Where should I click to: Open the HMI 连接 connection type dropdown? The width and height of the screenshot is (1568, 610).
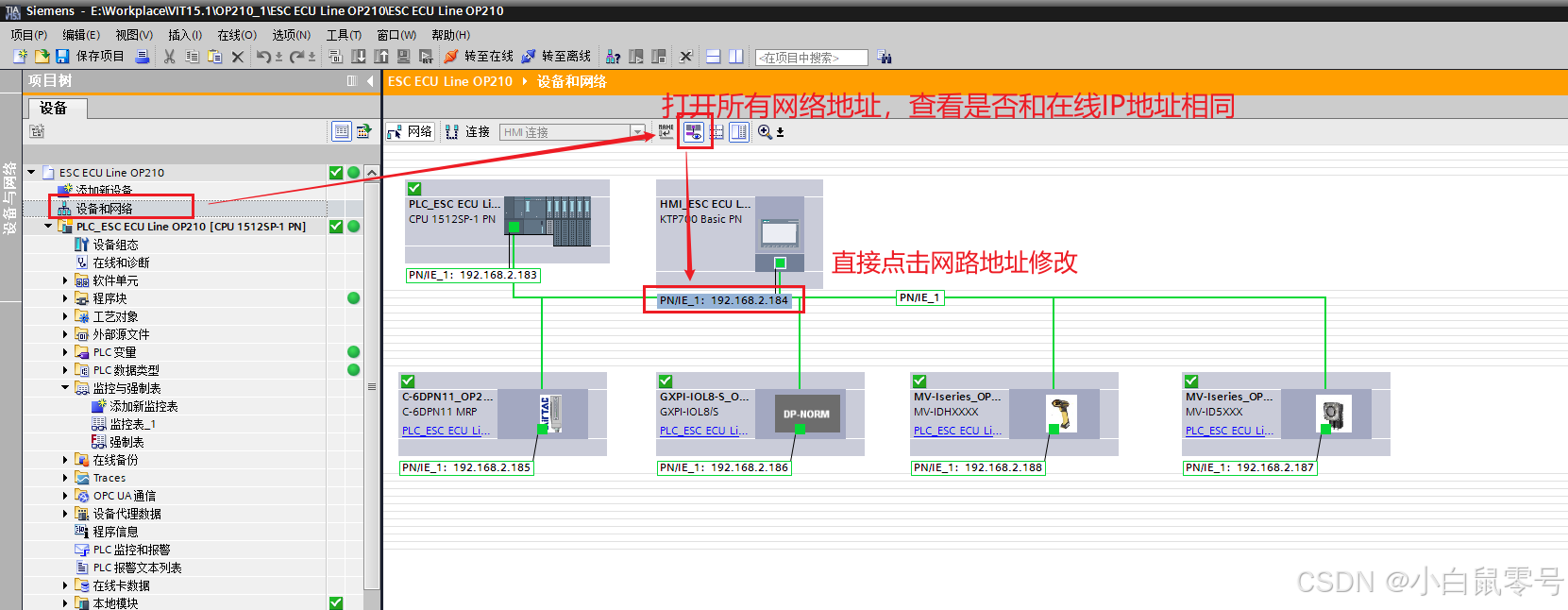point(638,132)
